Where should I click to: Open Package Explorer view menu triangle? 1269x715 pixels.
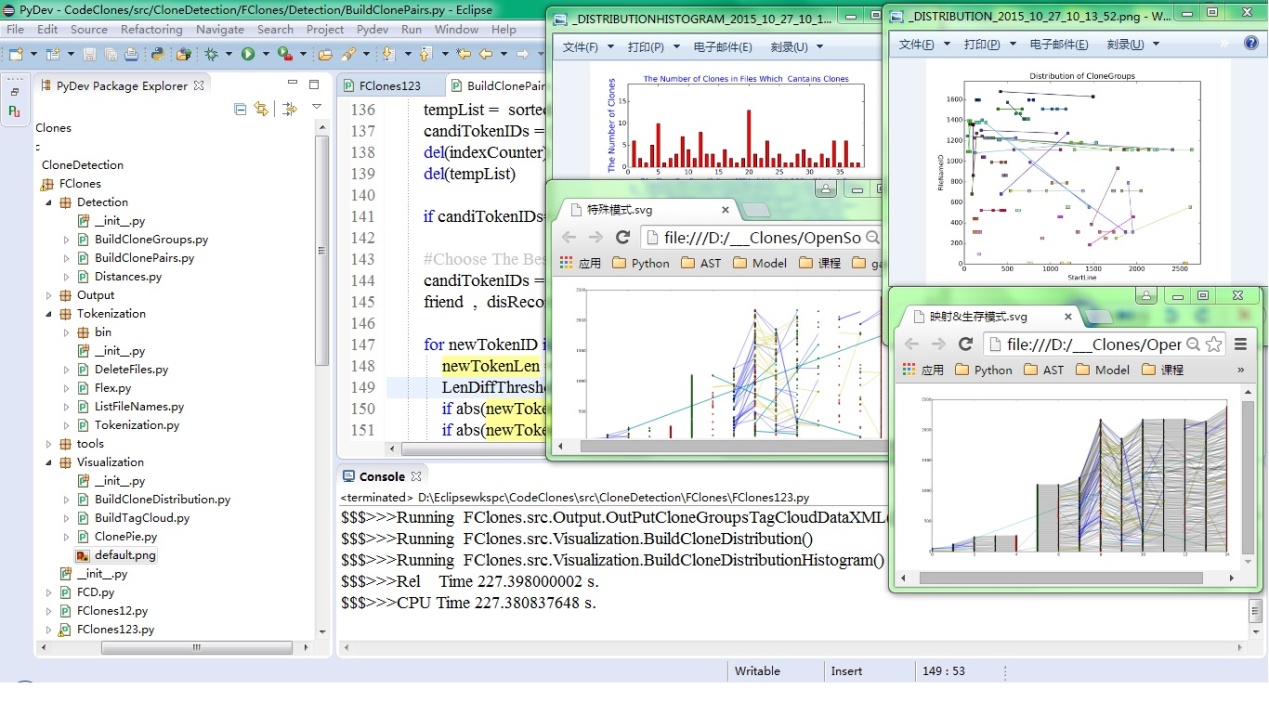click(x=316, y=107)
